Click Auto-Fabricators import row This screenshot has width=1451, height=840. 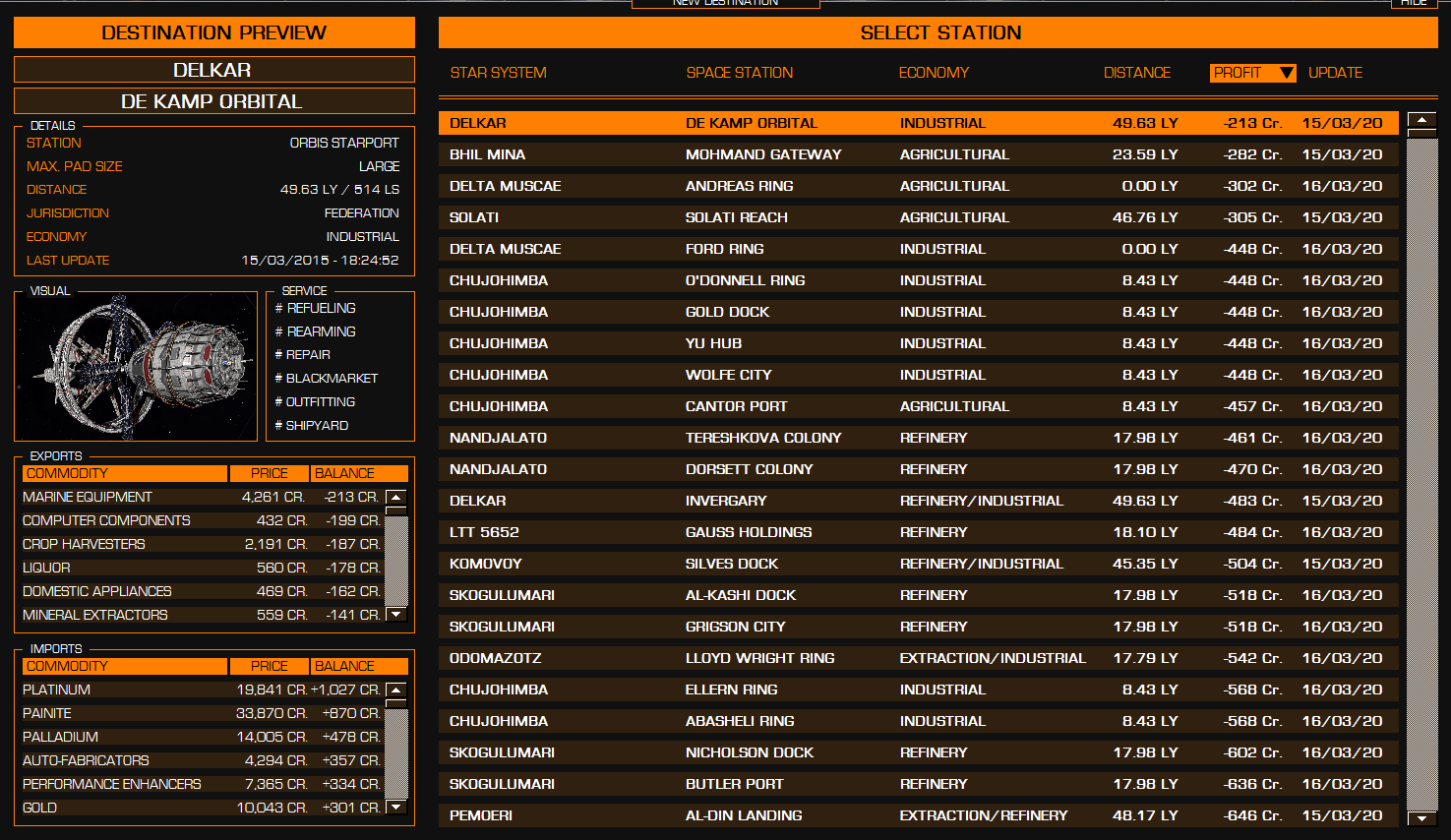(x=202, y=760)
